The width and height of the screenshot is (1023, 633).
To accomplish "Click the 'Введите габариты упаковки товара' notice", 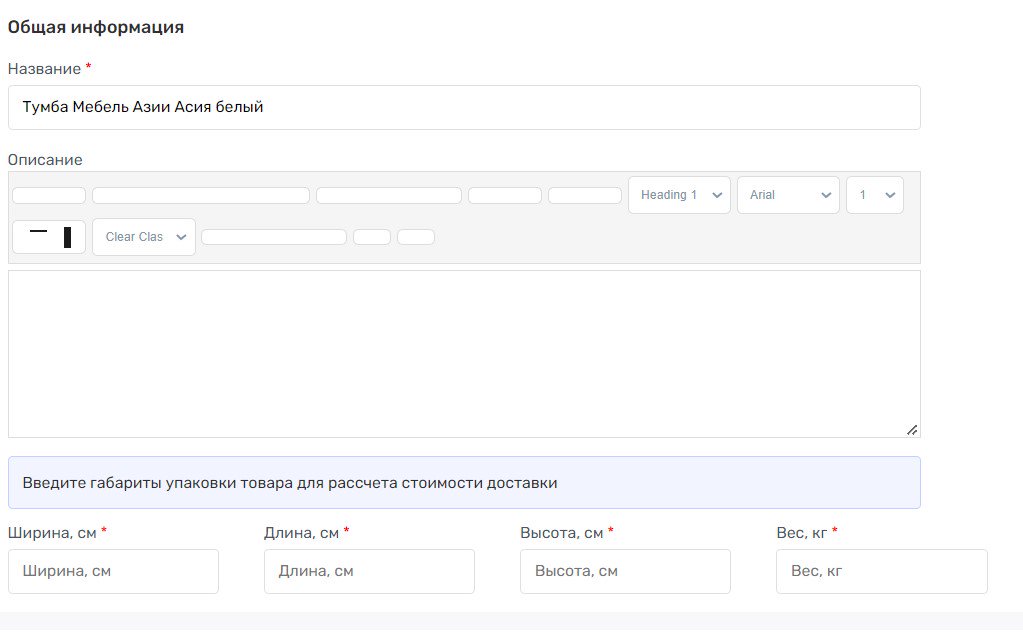I will coord(464,483).
